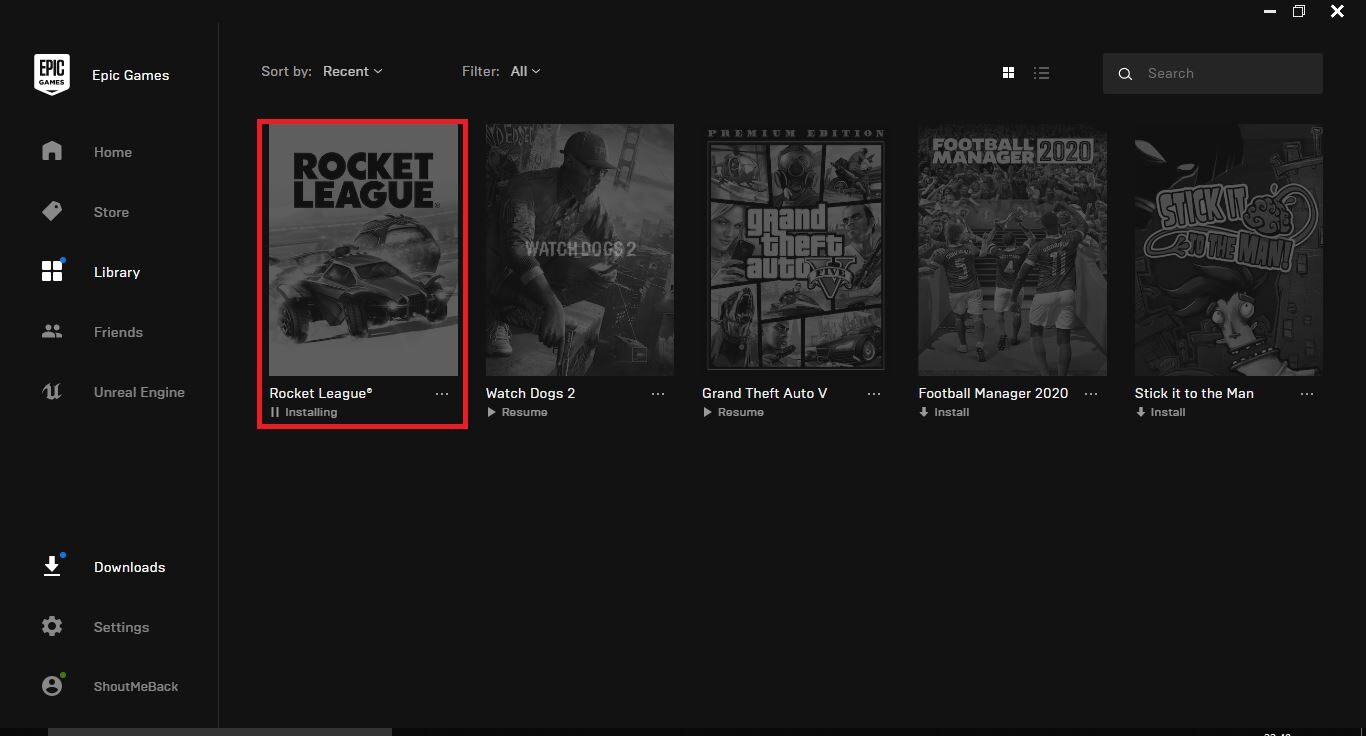Click the Sort by: label
The image size is (1366, 736).
pyautogui.click(x=286, y=71)
